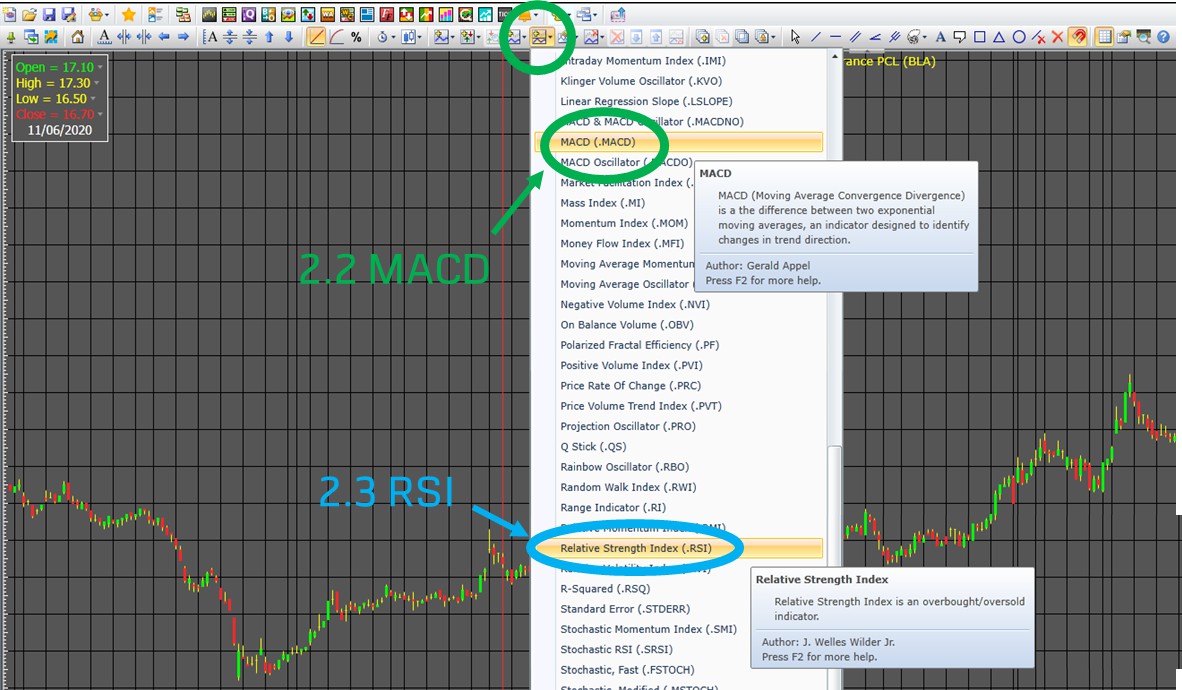1182x690 pixels.
Task: Select MACD (.MACD) from the indicator list
Action: 597,142
